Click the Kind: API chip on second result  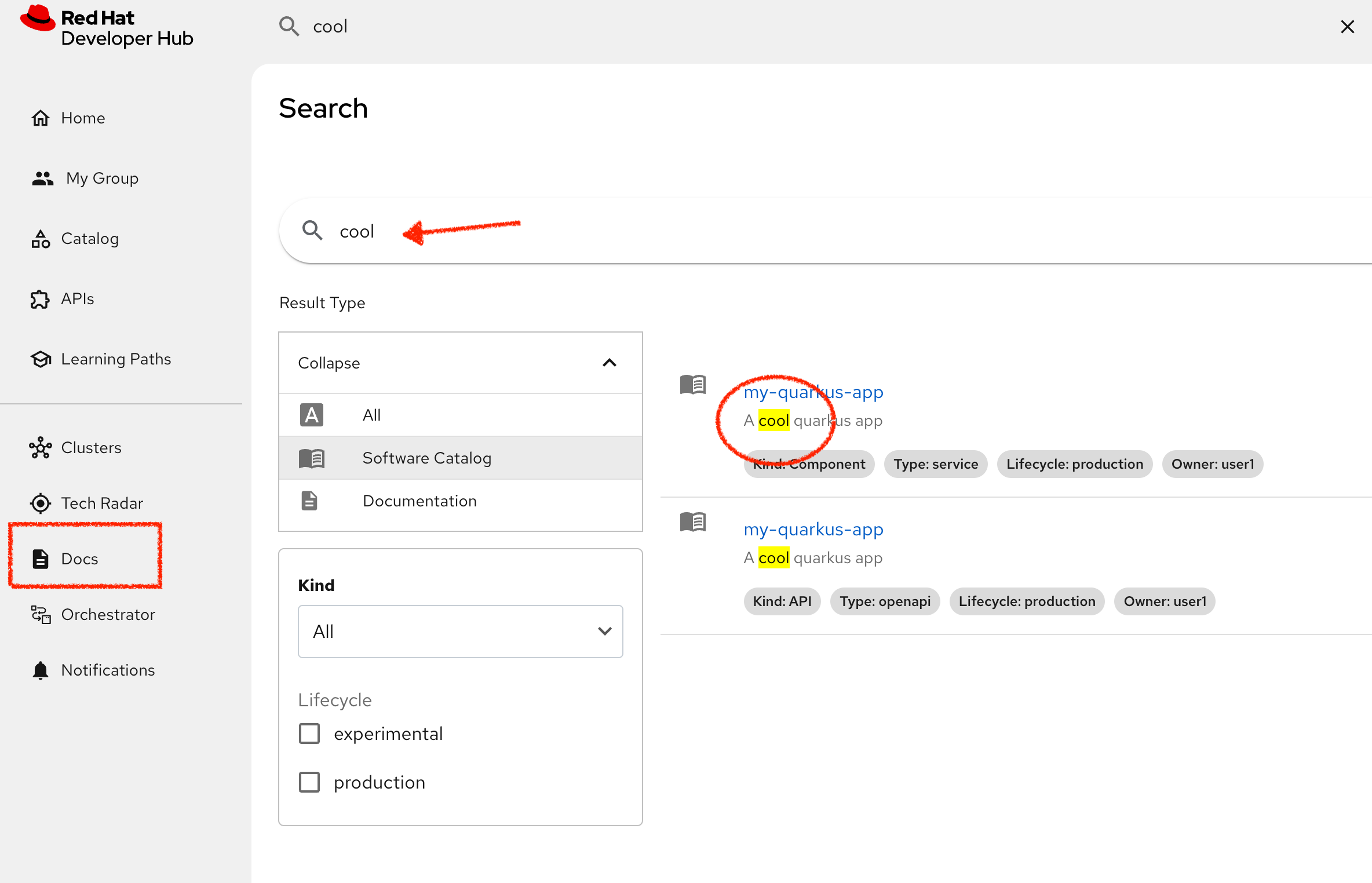tap(782, 601)
